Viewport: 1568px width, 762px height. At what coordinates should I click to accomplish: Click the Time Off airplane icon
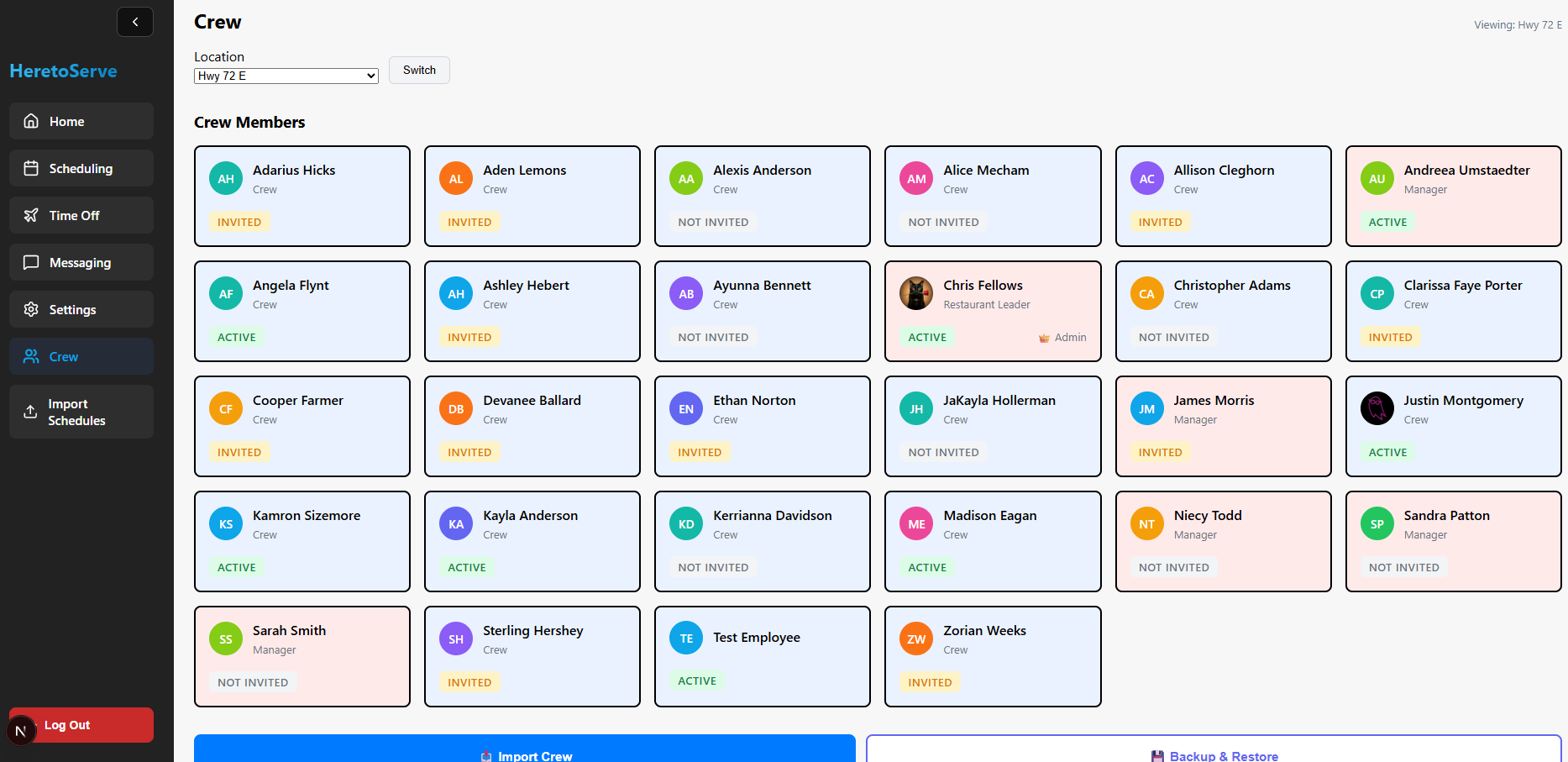coord(31,215)
